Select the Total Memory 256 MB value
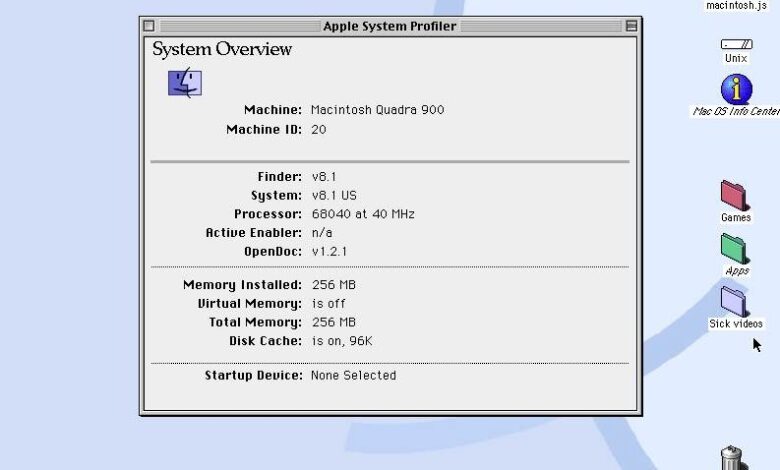 (x=334, y=322)
